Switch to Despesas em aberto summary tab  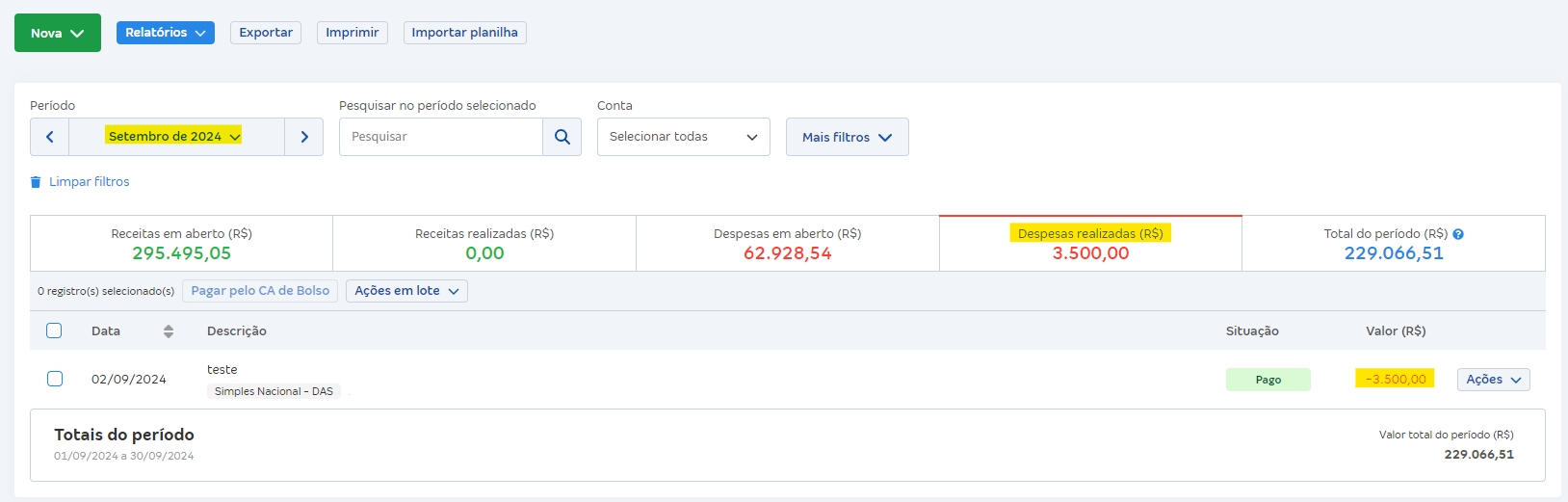pyautogui.click(x=787, y=244)
